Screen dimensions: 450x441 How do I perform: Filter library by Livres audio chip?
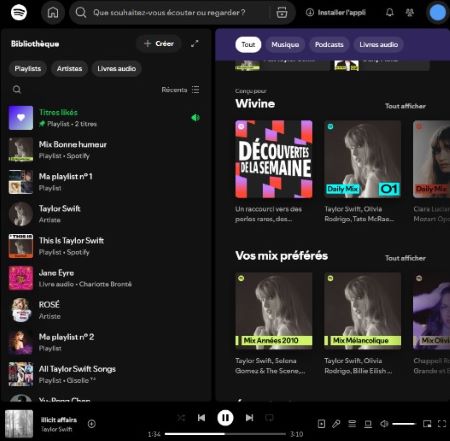116,69
